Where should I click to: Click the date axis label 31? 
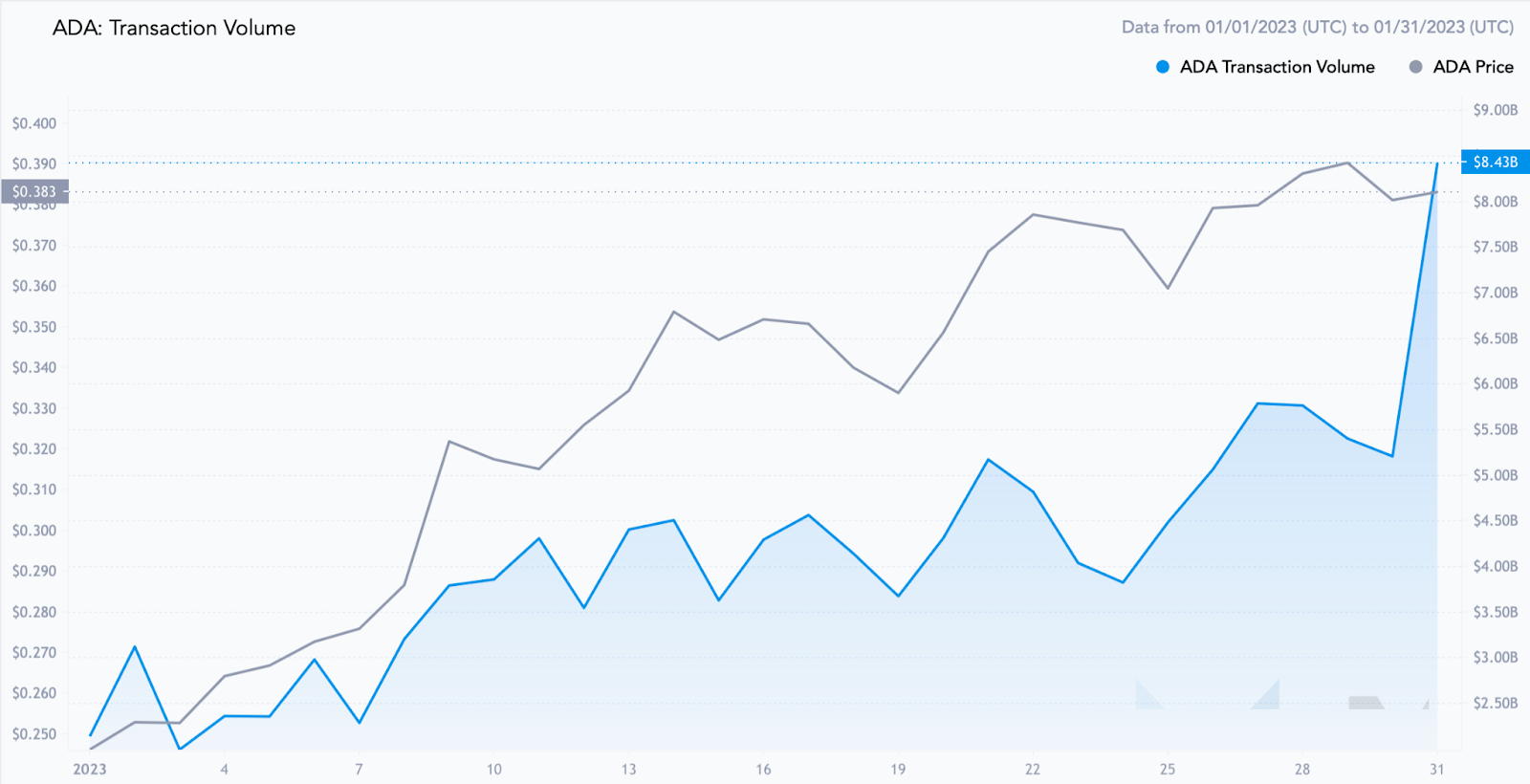point(1437,769)
